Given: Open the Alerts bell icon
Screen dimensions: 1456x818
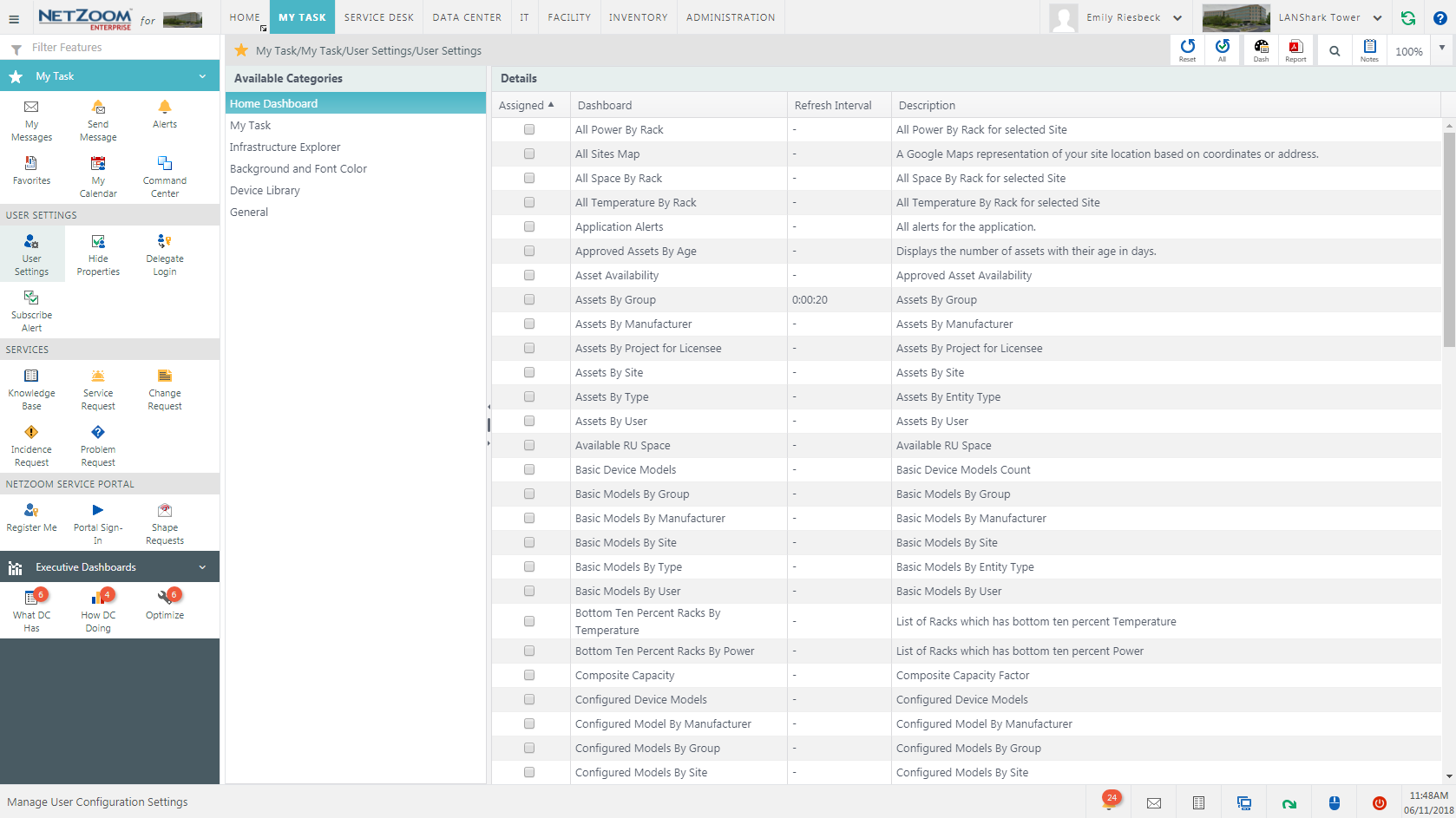Looking at the screenshot, I should (x=164, y=108).
